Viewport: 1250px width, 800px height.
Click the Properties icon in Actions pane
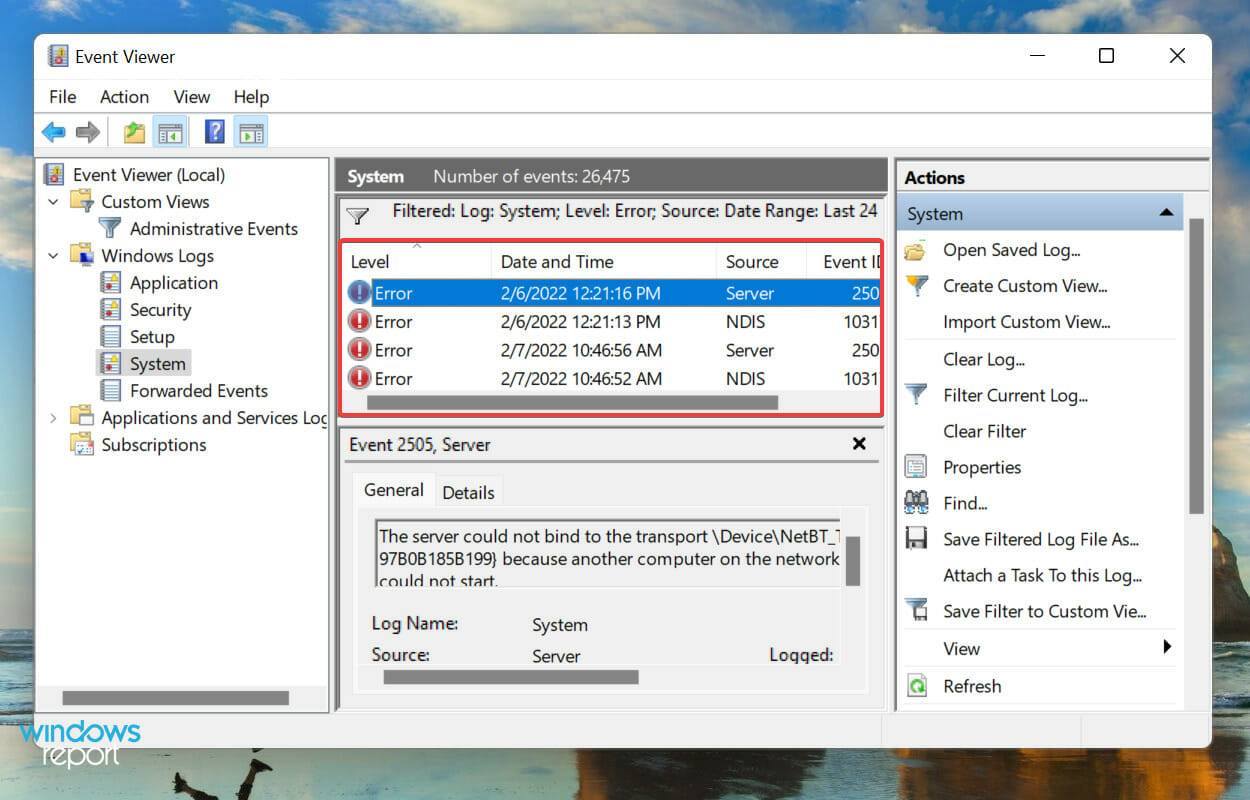[915, 467]
